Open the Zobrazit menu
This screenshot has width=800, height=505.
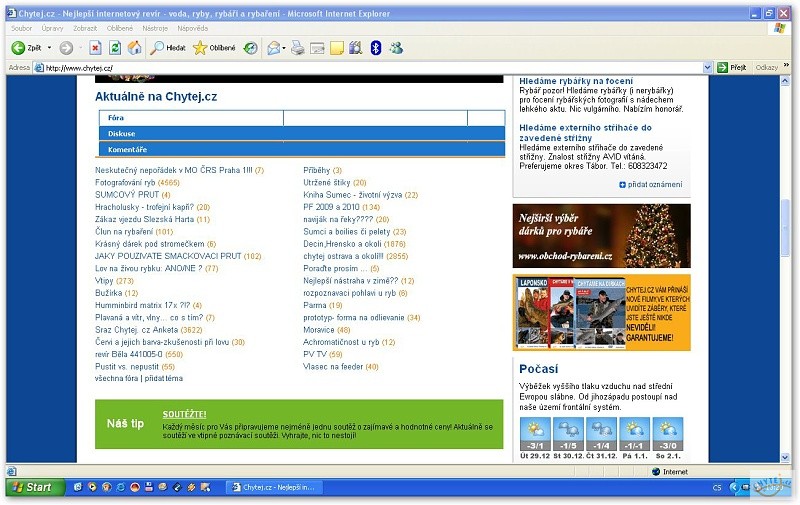(x=85, y=29)
